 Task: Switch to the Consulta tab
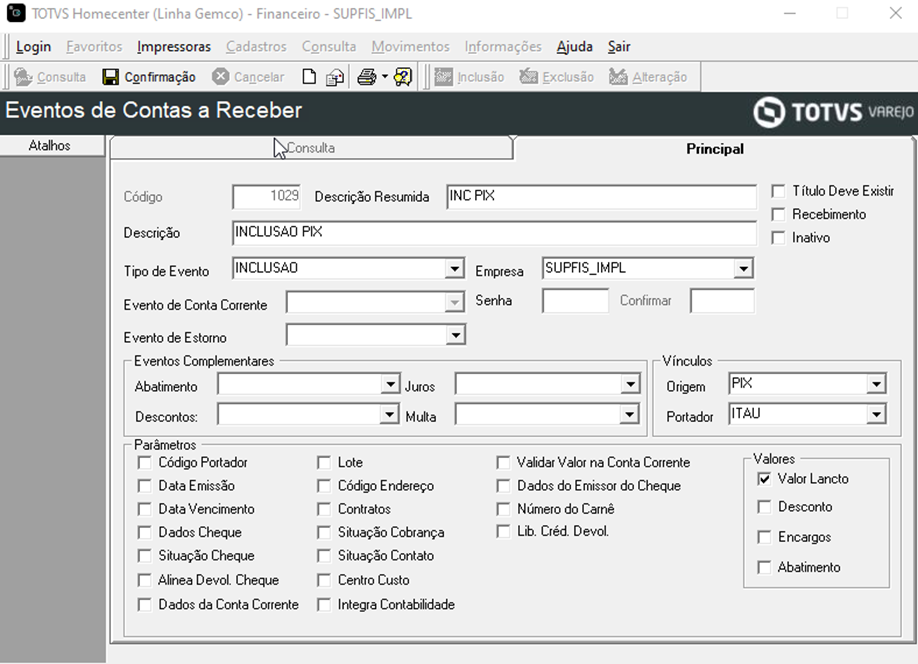[x=311, y=148]
